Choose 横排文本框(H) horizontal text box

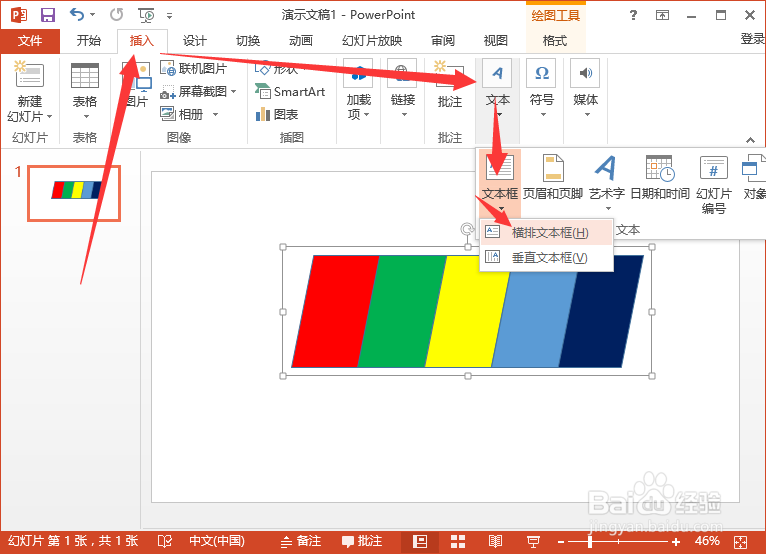coord(547,233)
